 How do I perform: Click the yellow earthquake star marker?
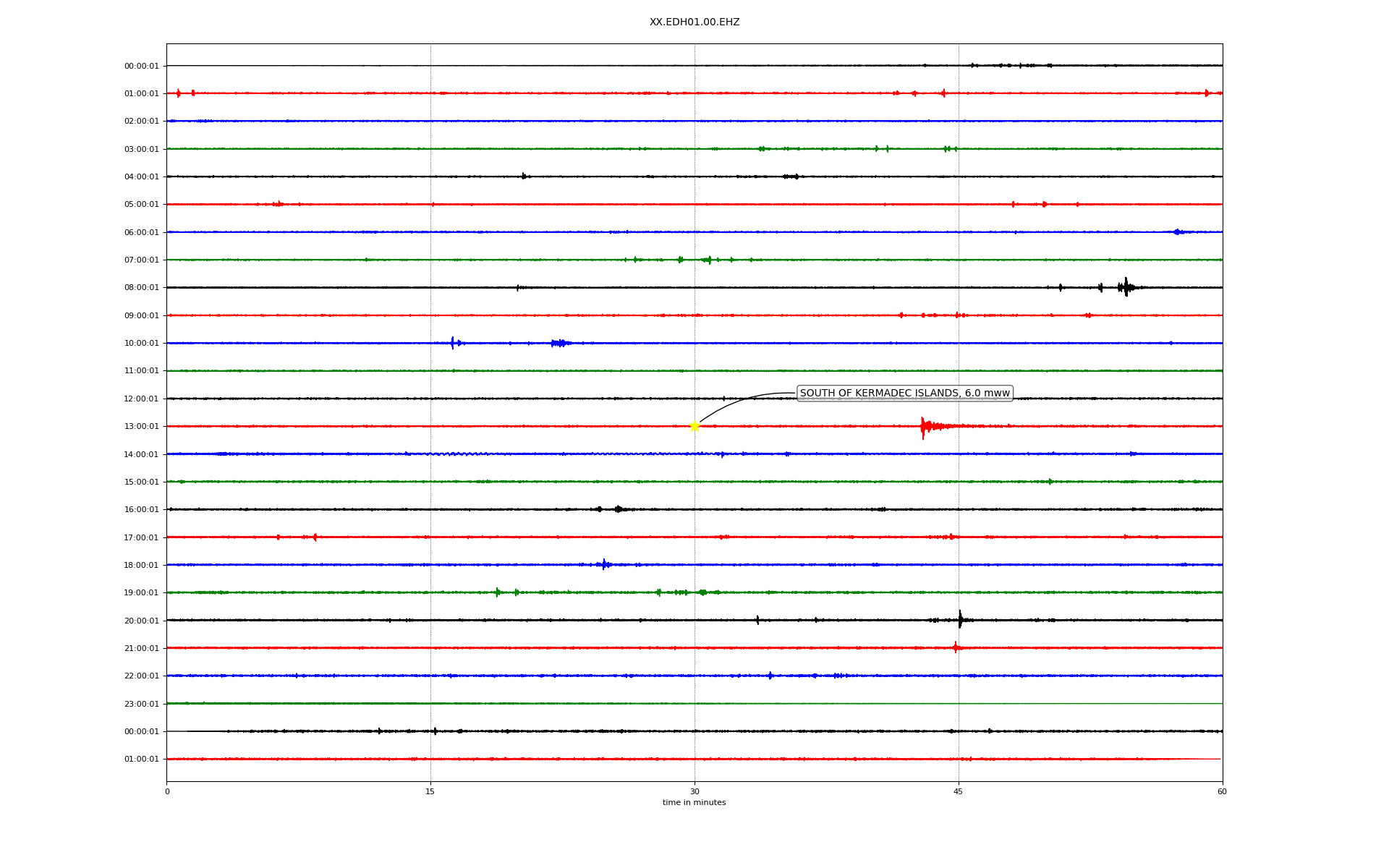pos(694,426)
